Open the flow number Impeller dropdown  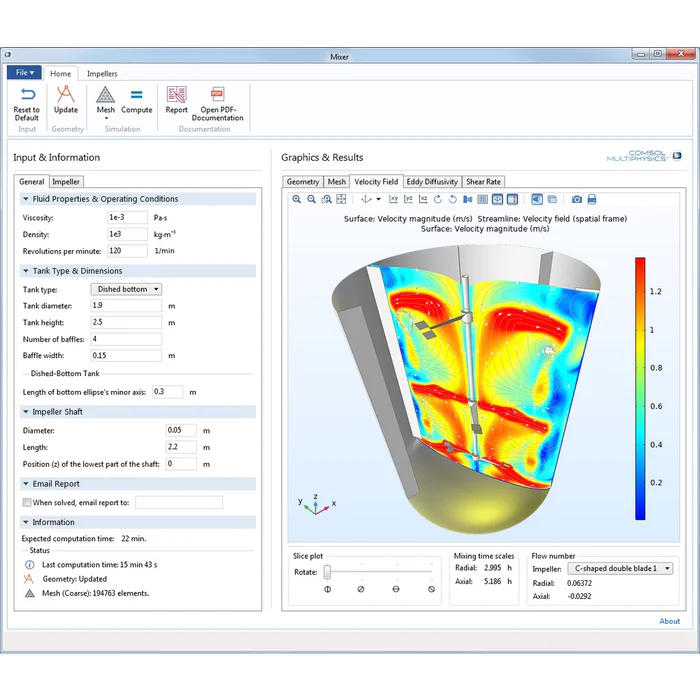(620, 568)
